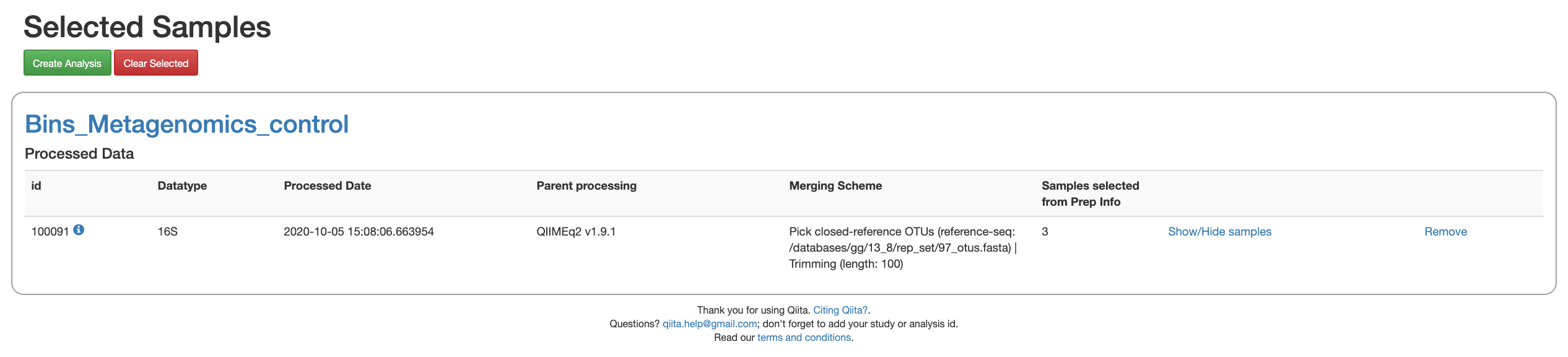This screenshot has width=1568, height=357.
Task: Click the Parent processing column header
Action: tap(586, 186)
